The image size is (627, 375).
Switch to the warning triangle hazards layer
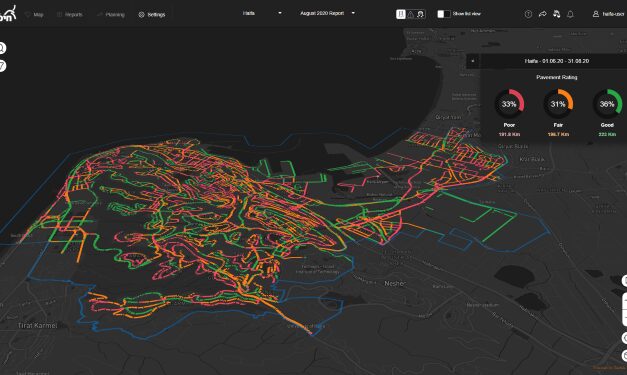click(x=411, y=14)
